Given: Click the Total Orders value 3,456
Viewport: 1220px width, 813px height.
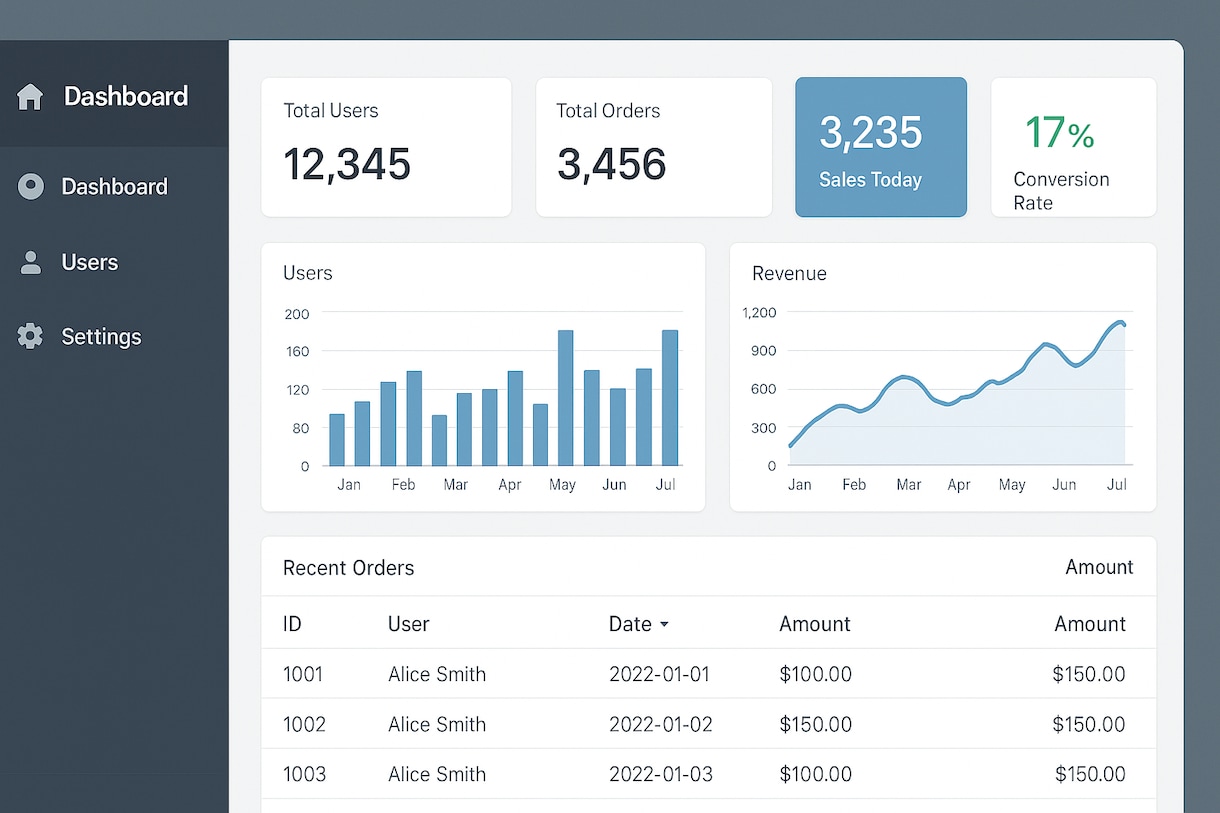Looking at the screenshot, I should [x=611, y=164].
